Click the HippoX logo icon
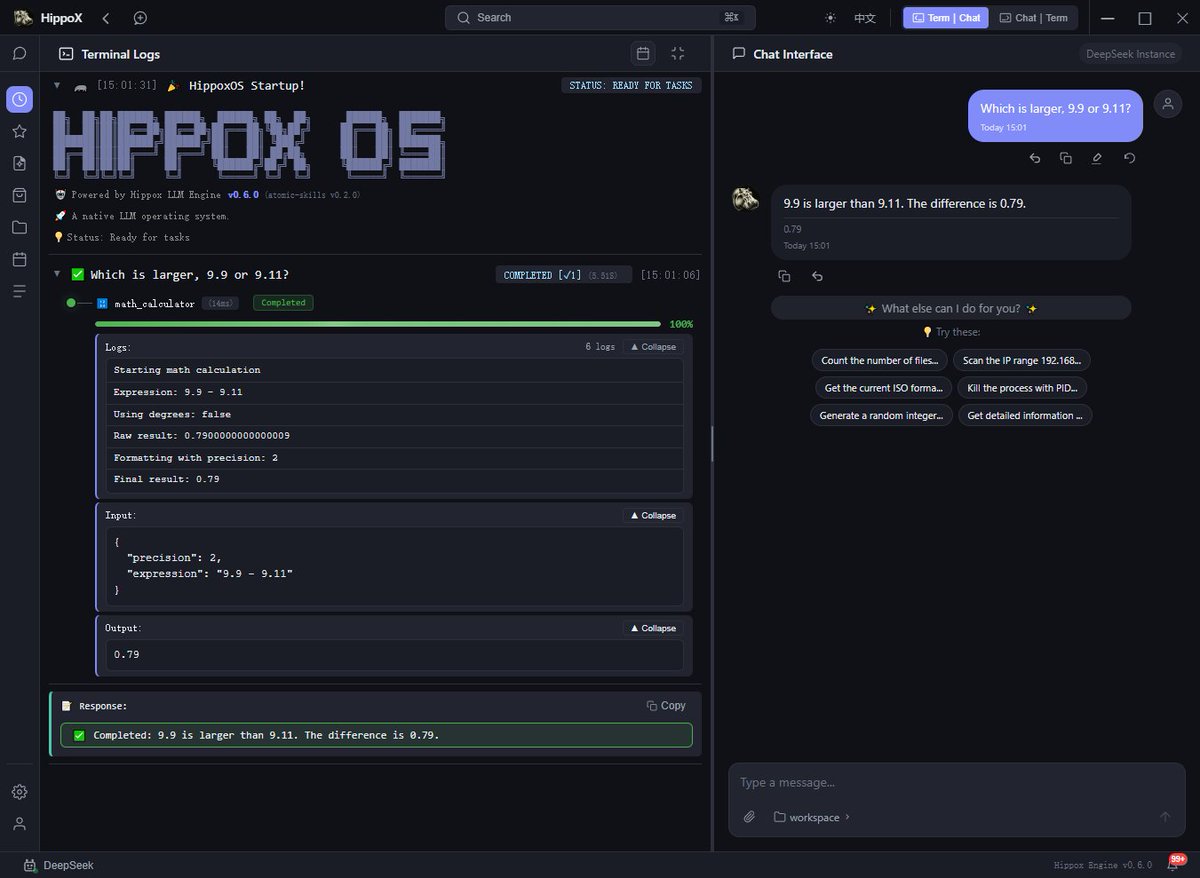Image resolution: width=1200 pixels, height=878 pixels. point(23,18)
